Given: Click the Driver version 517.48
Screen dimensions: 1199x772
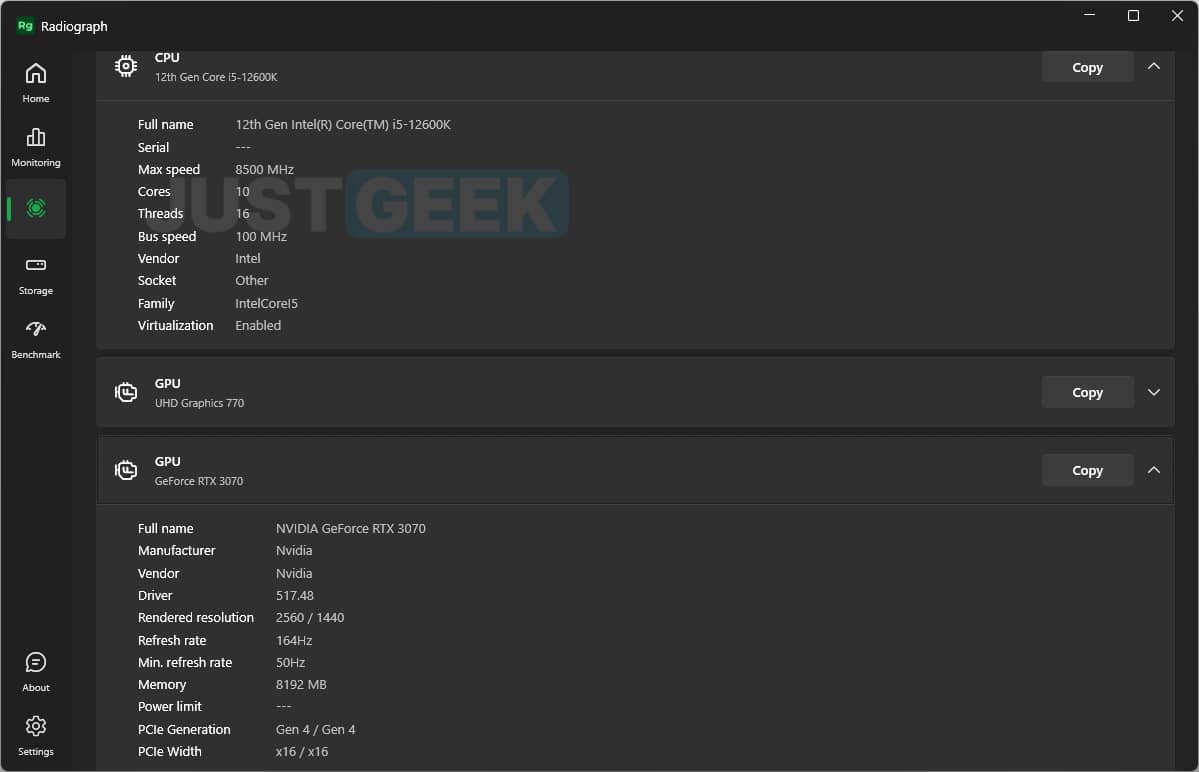Looking at the screenshot, I should (x=294, y=595).
